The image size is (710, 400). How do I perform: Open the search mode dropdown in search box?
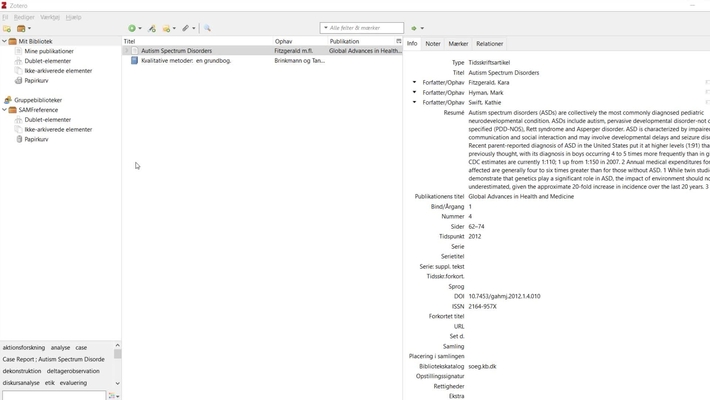(326, 28)
